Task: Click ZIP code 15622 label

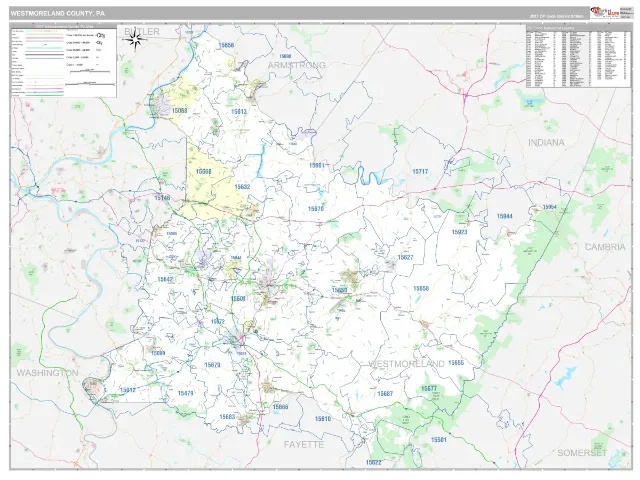Action: click(373, 462)
